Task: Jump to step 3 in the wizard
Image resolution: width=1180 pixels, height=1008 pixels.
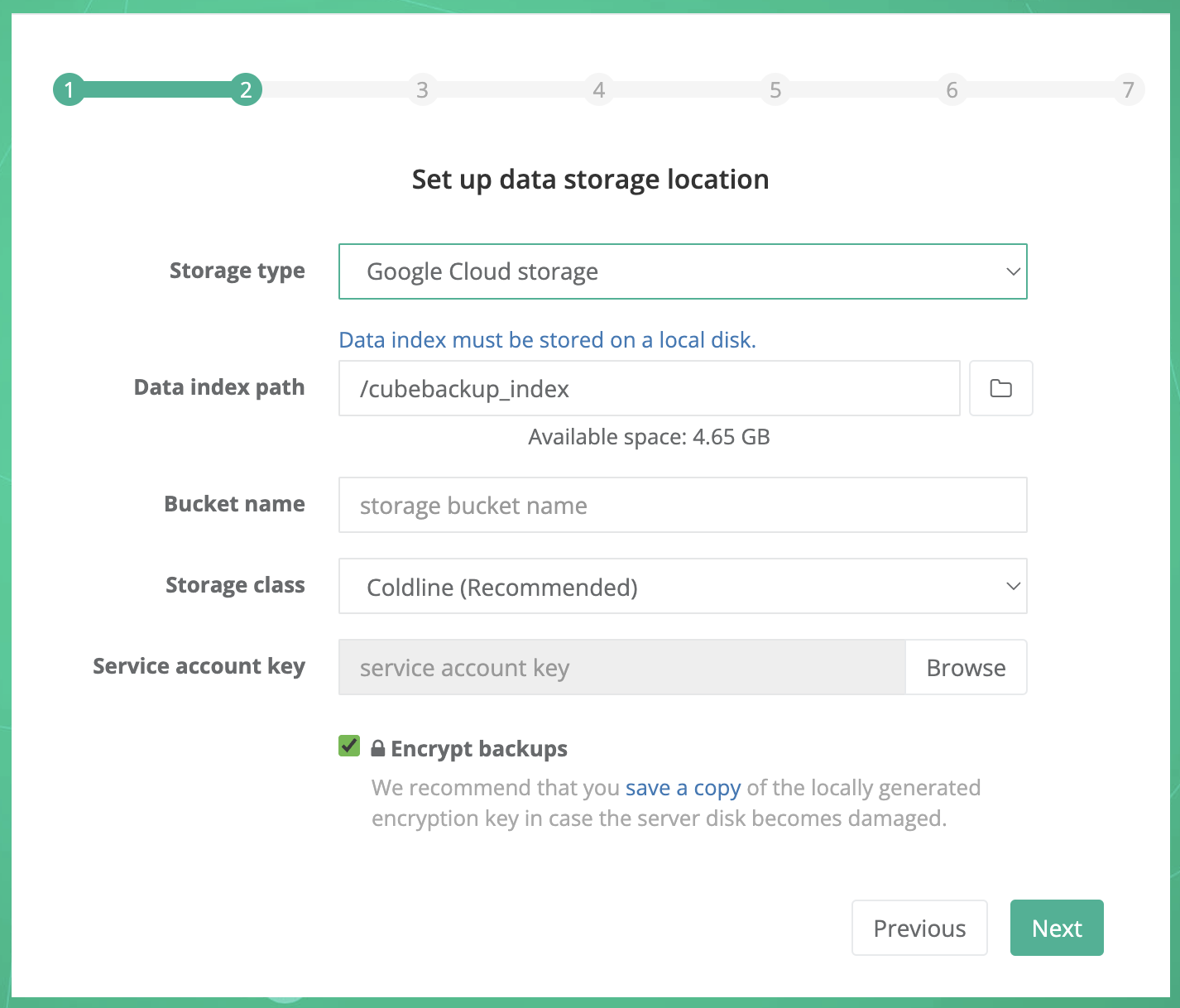Action: [422, 89]
